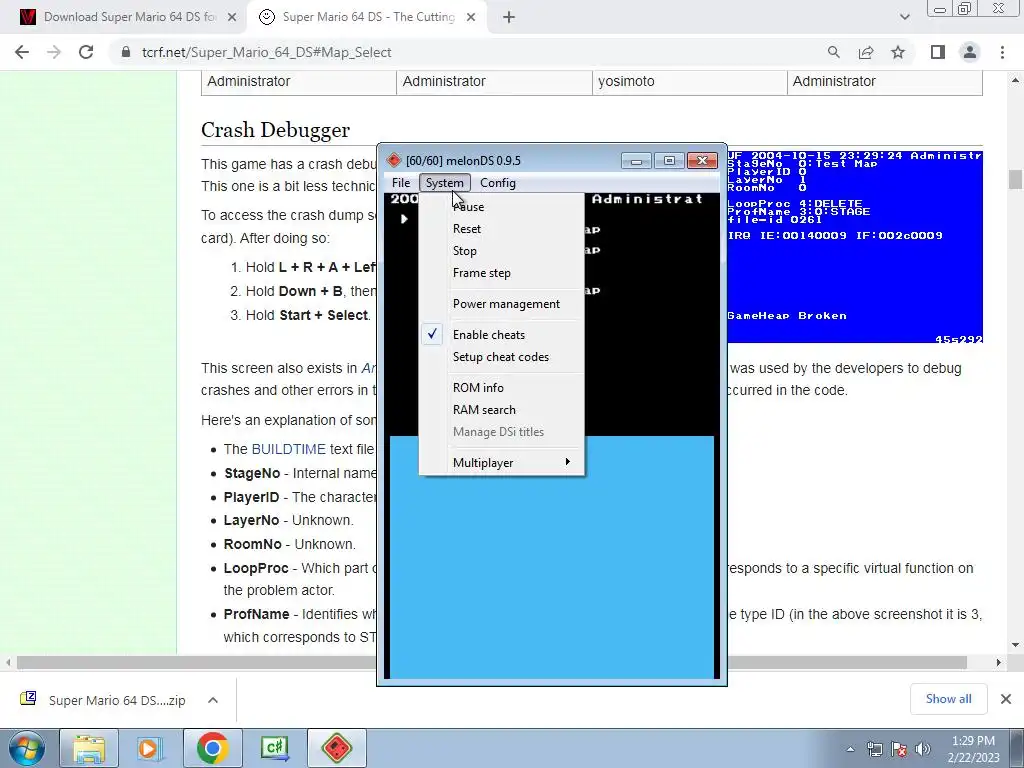Image resolution: width=1024 pixels, height=768 pixels.
Task: Open the Chrome side panel icon
Action: click(x=938, y=52)
